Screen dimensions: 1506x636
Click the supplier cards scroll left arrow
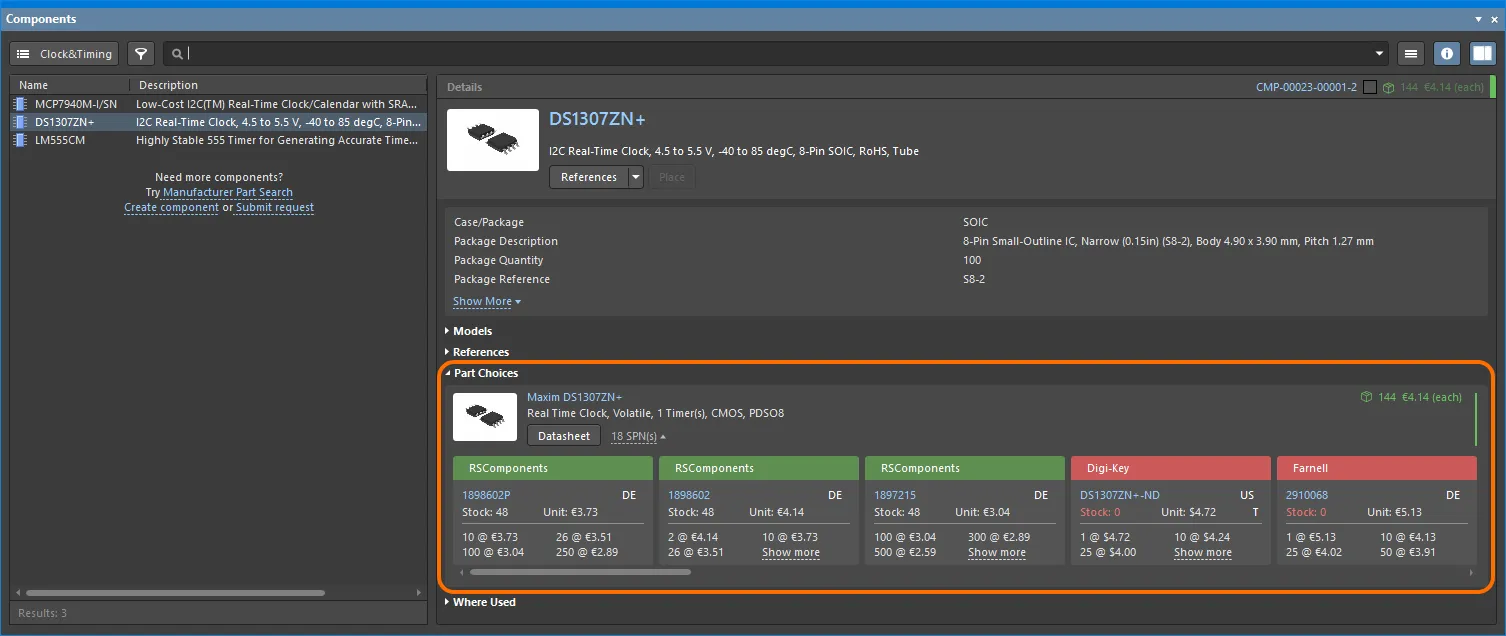(461, 573)
